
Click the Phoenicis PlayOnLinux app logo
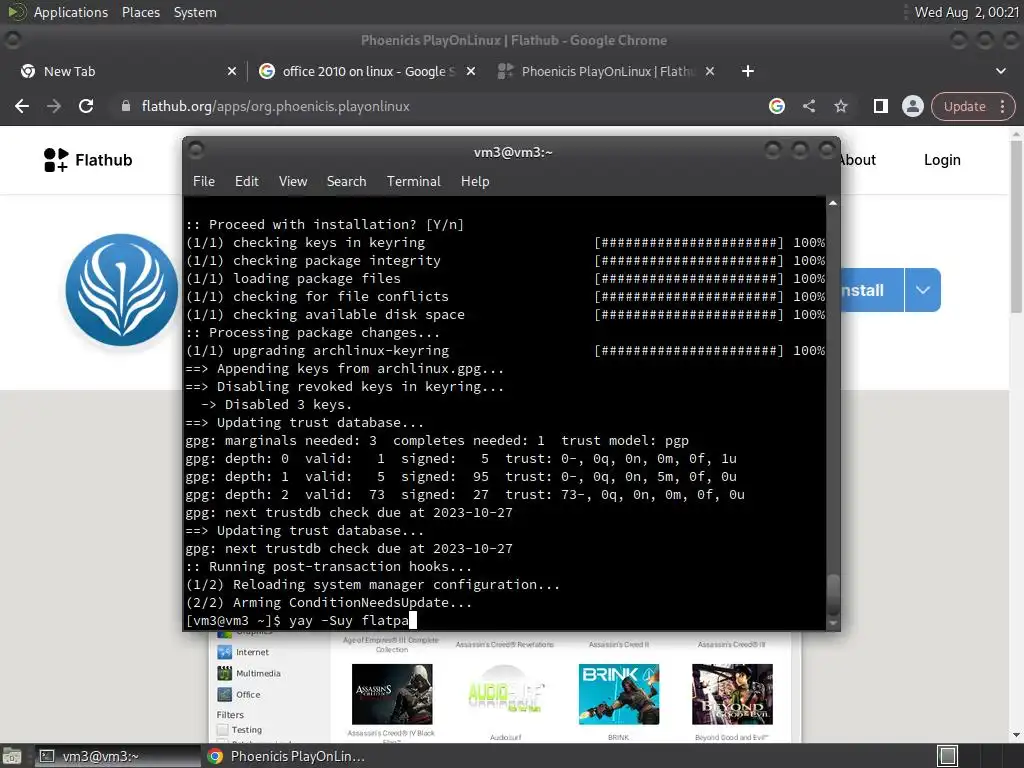(x=121, y=290)
